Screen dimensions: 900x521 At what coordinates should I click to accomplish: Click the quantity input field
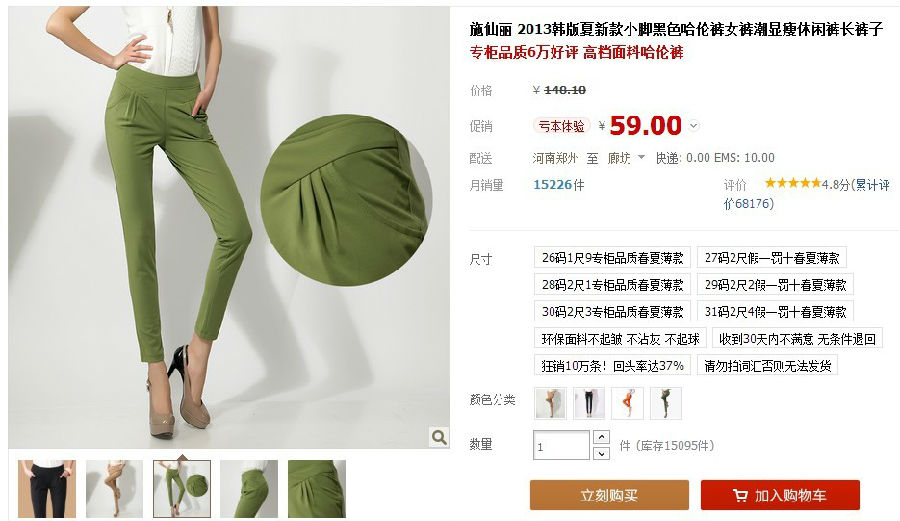(x=561, y=446)
